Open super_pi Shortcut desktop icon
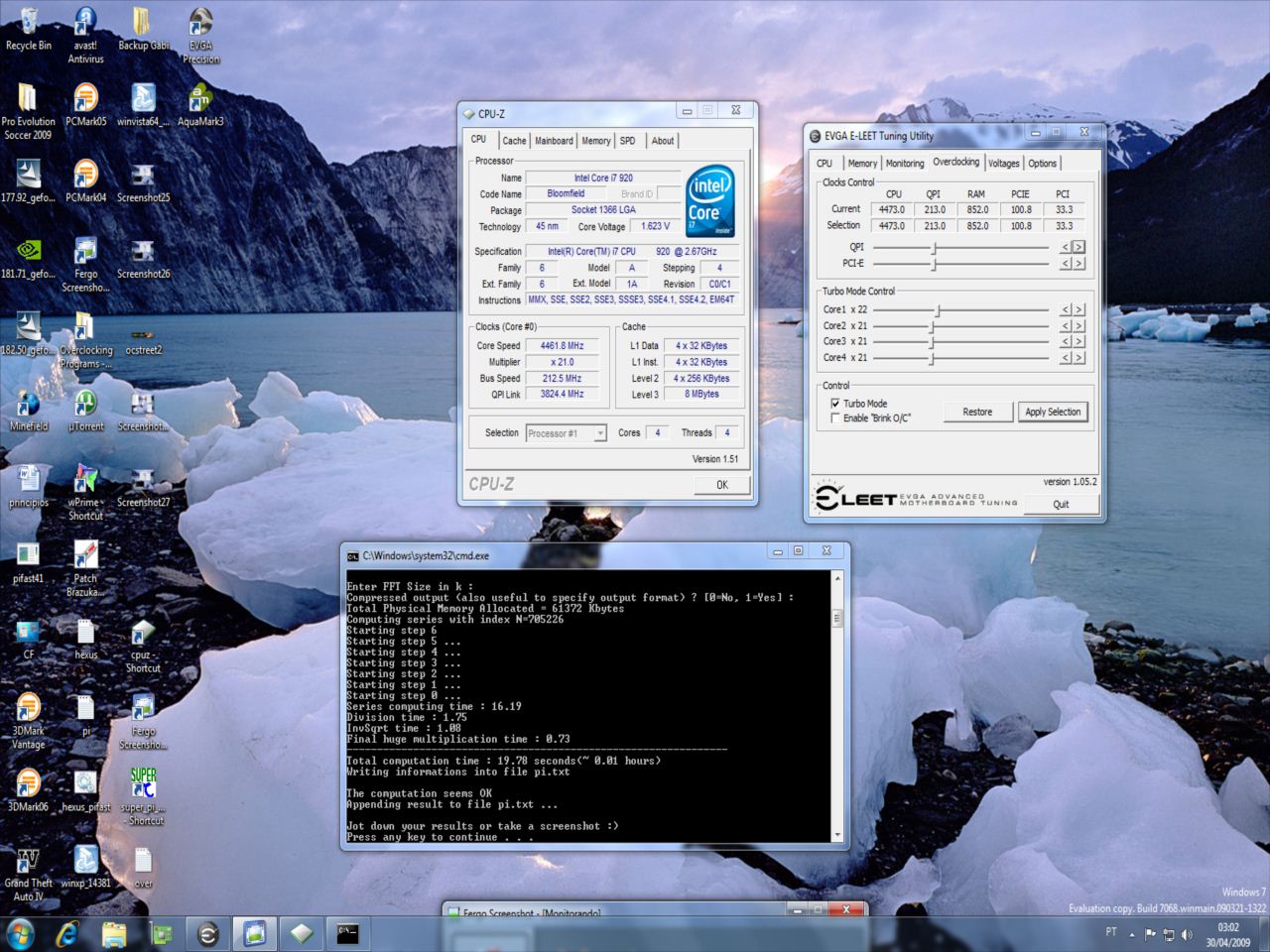Image resolution: width=1270 pixels, height=952 pixels. point(143,797)
